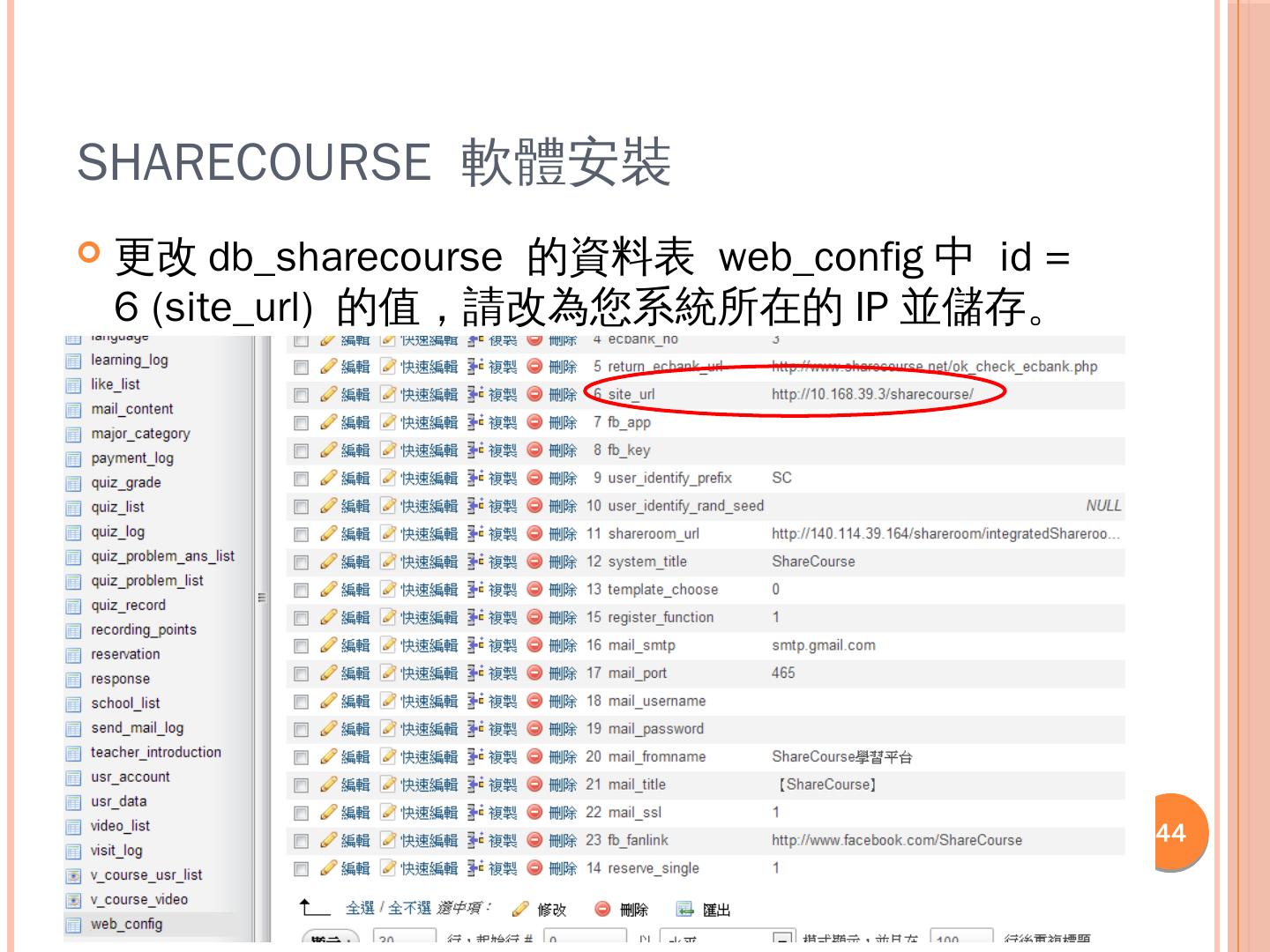Select the checkbox for reserve_single row
Image resolution: width=1270 pixels, height=952 pixels.
pyautogui.click(x=302, y=869)
